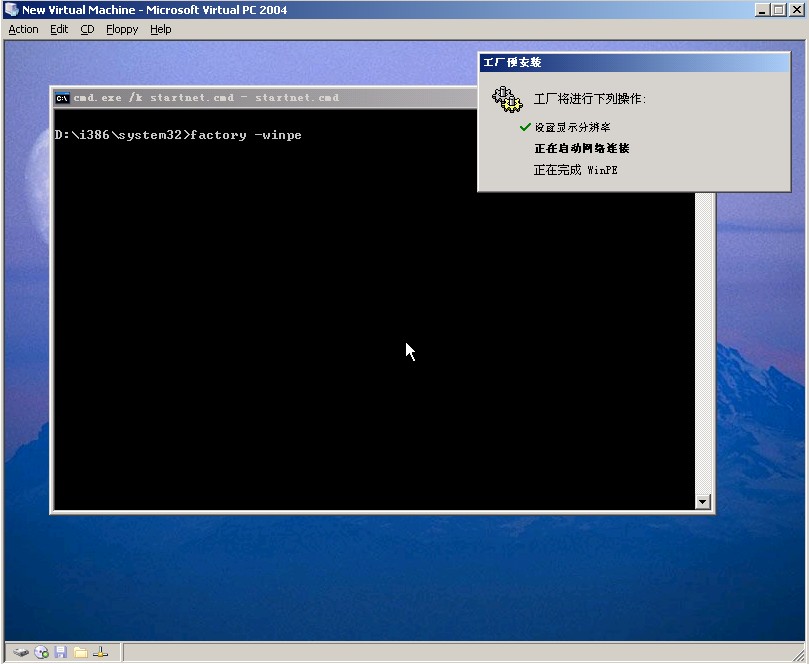Click the hard disk status bar icon
The image size is (809, 664).
tap(21, 653)
